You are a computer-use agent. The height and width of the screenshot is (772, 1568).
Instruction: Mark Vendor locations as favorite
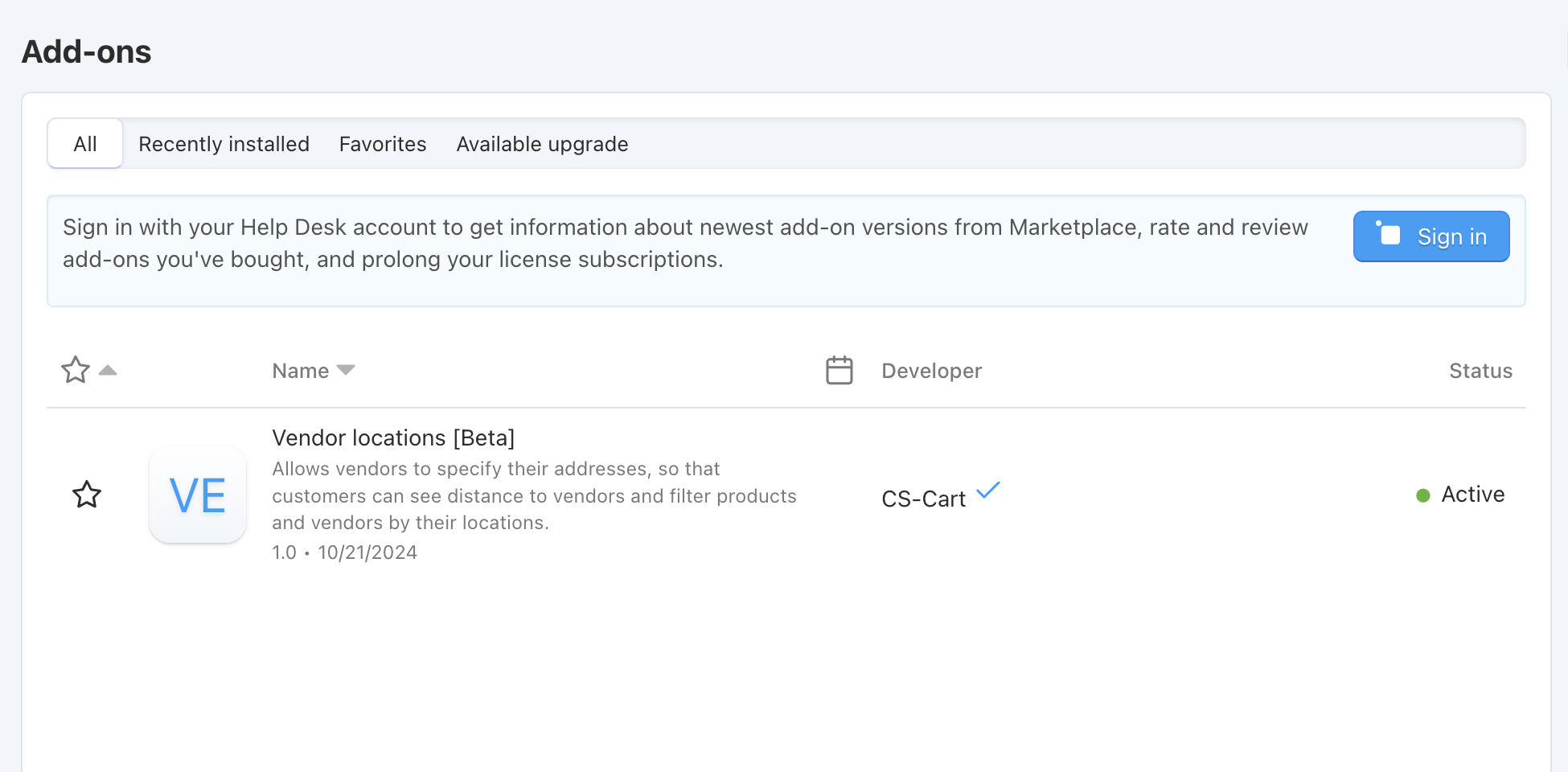coord(87,495)
